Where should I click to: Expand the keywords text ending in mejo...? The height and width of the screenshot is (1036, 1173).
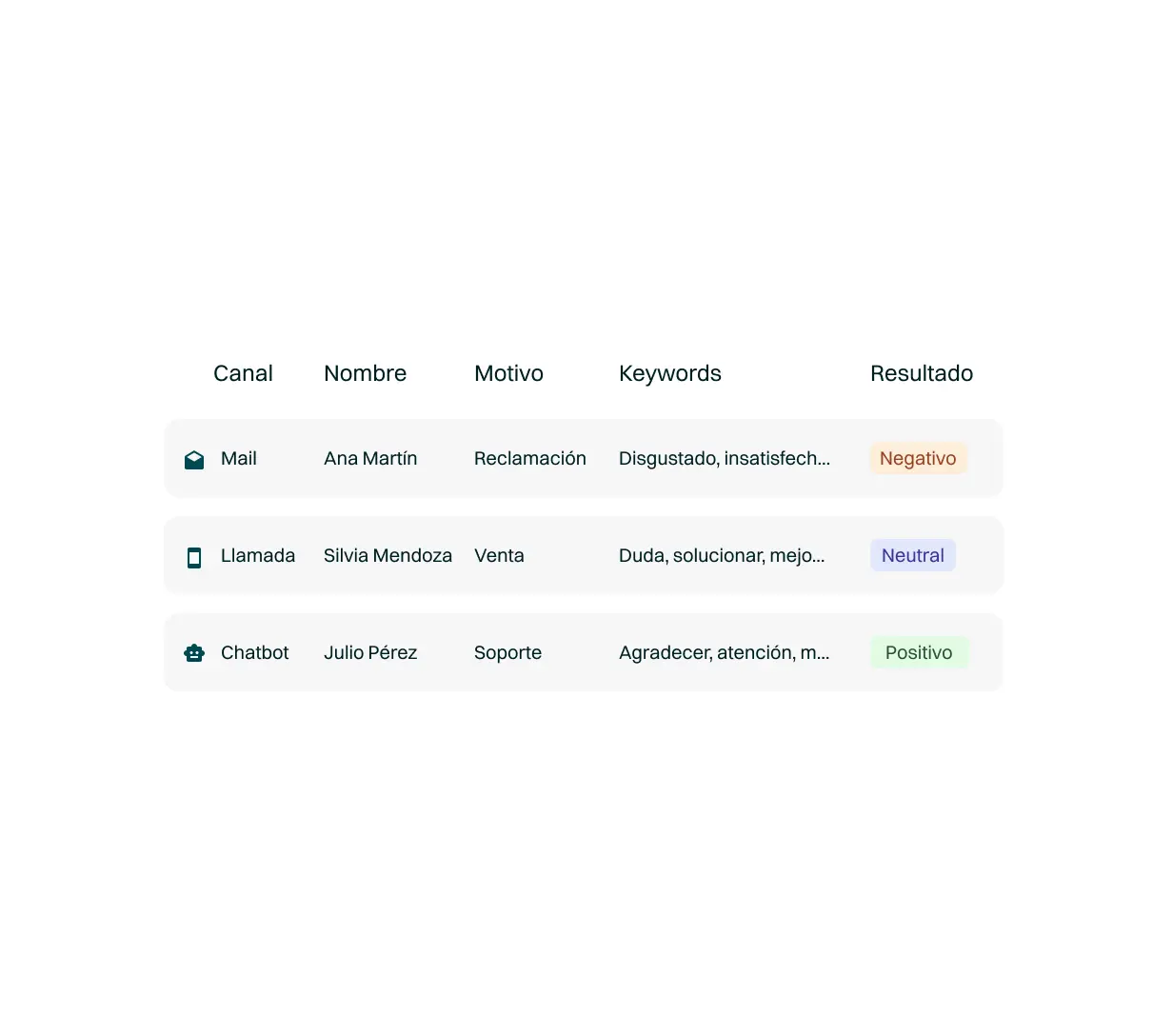coord(724,555)
